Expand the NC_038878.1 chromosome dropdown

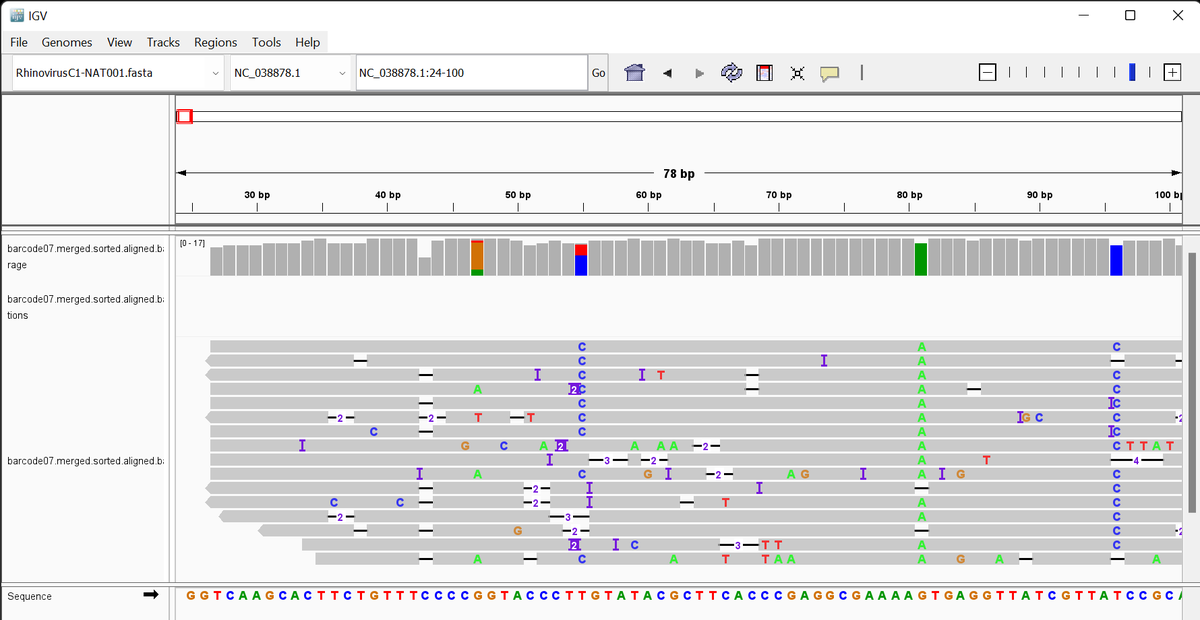tap(289, 73)
